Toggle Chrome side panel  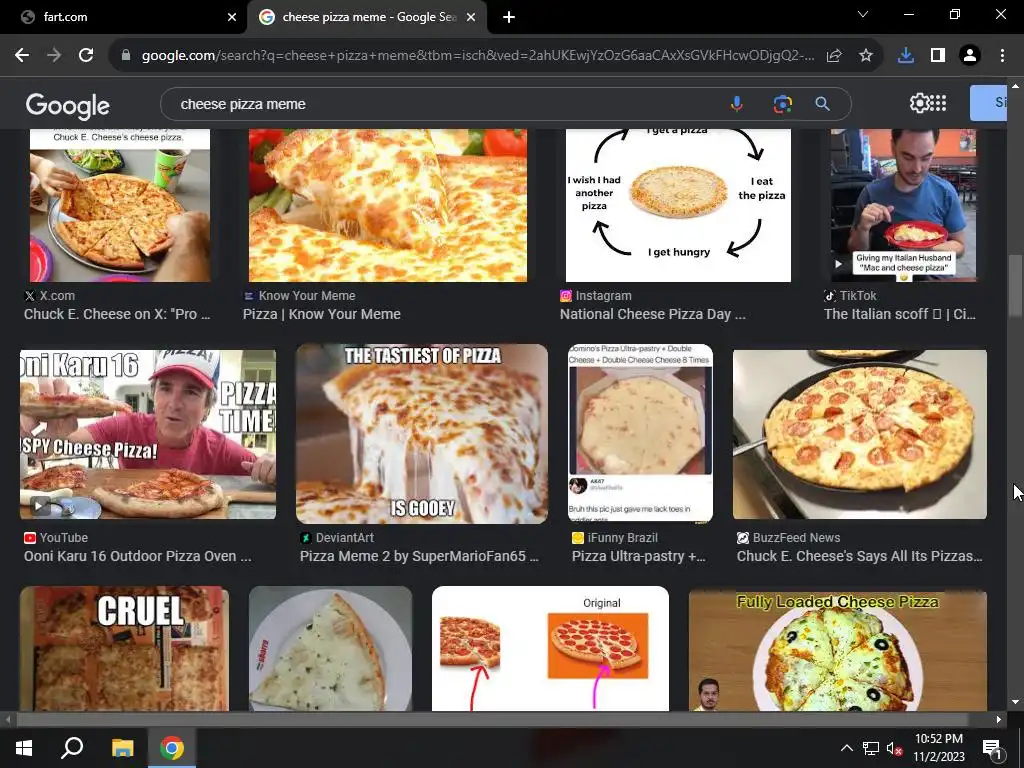938,56
